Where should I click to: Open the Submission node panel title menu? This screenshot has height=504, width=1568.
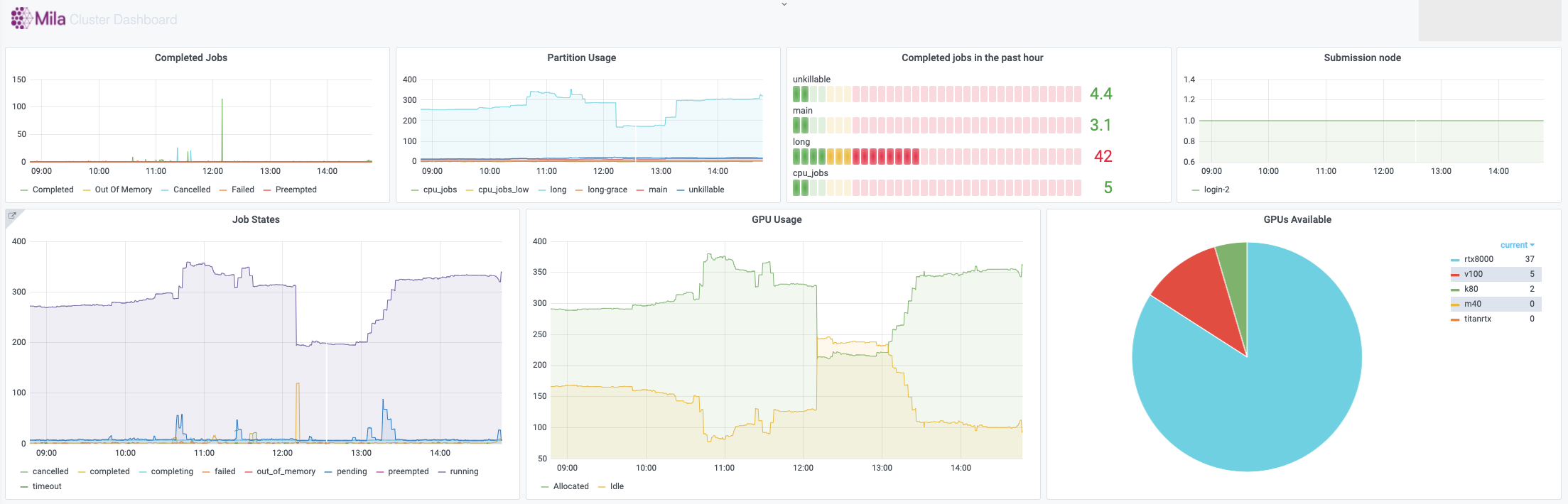point(1362,57)
